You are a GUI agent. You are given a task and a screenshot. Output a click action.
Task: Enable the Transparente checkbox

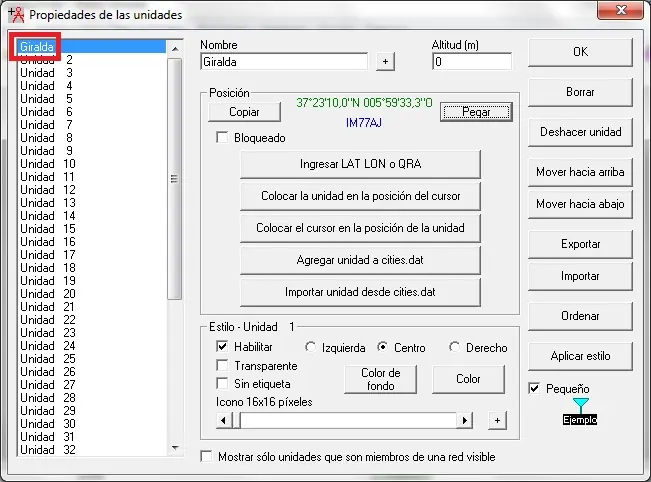[223, 365]
